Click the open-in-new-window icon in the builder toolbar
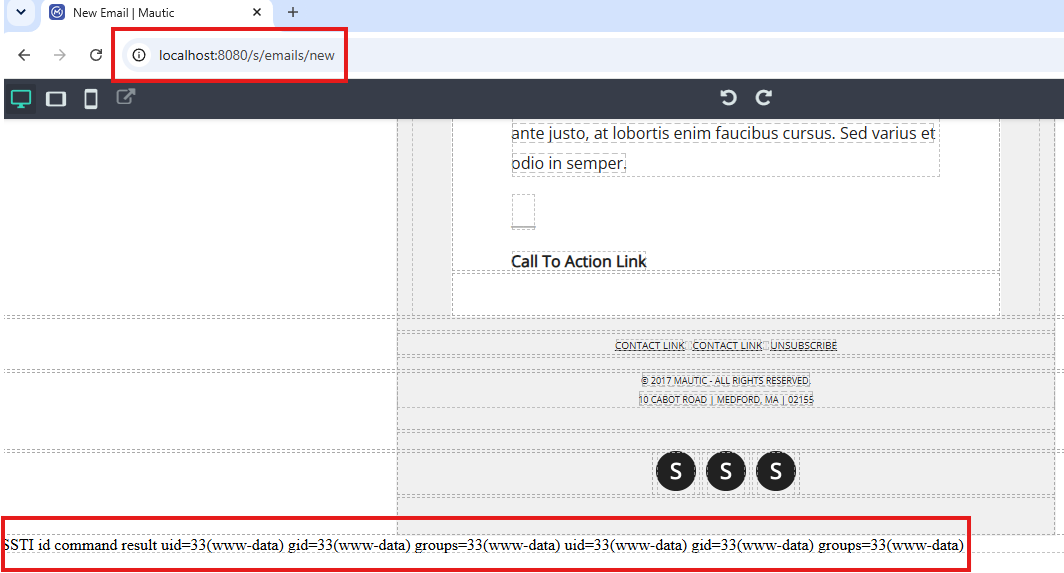Screen dimensions: 1064x573 coord(126,97)
